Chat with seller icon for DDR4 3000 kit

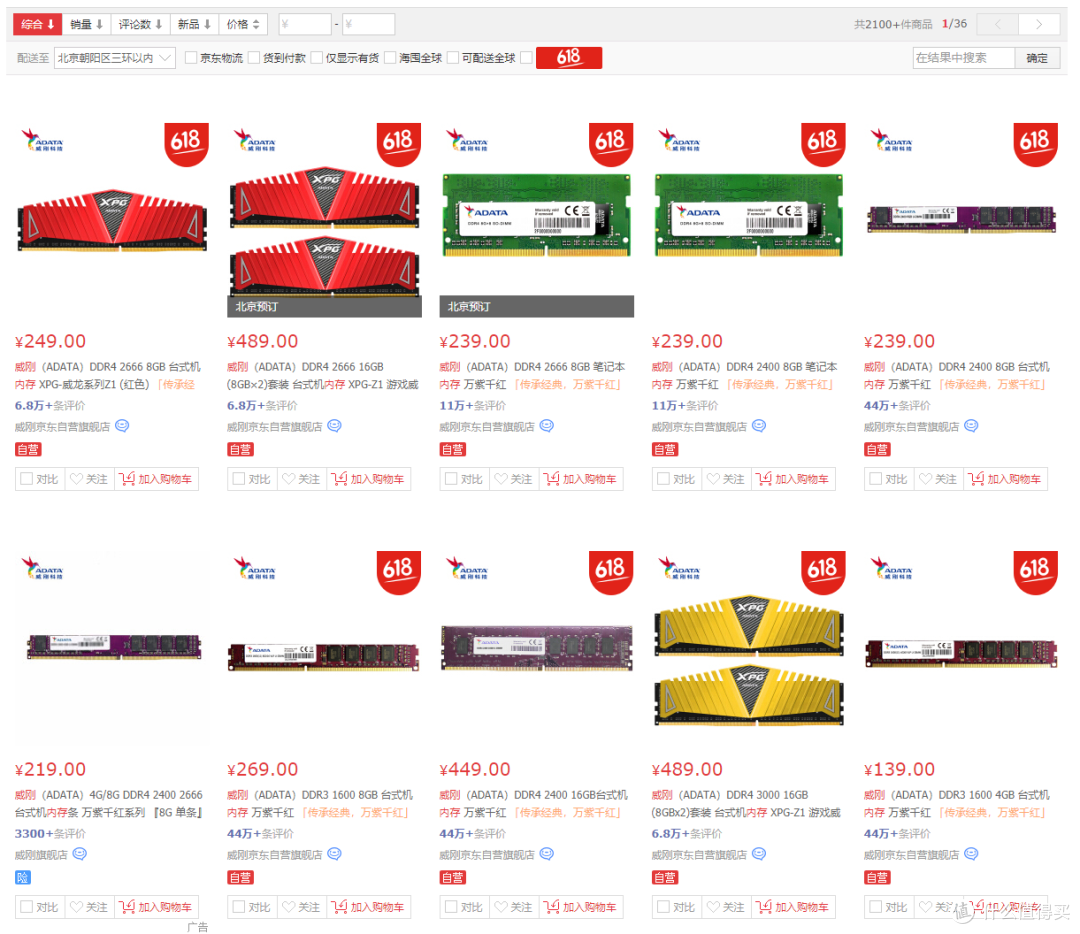(x=758, y=854)
